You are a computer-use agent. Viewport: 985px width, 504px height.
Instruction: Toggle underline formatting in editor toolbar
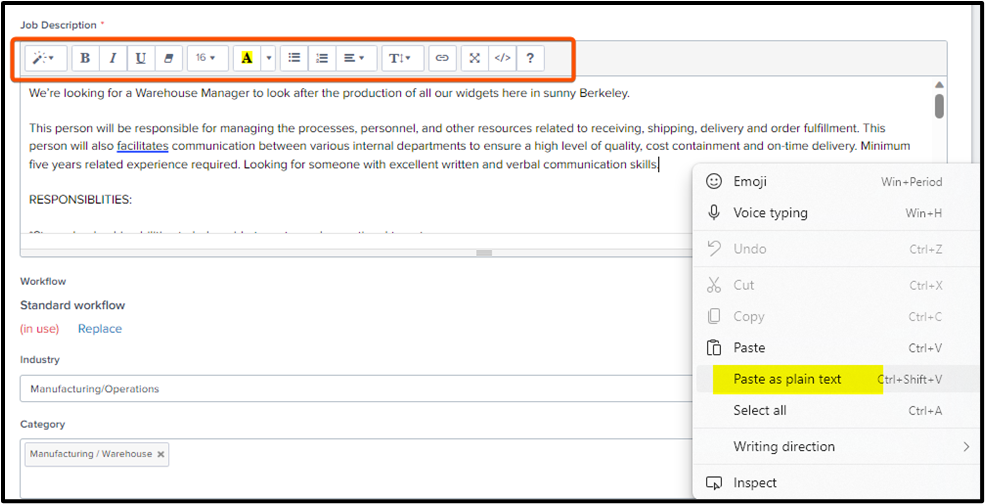click(141, 58)
